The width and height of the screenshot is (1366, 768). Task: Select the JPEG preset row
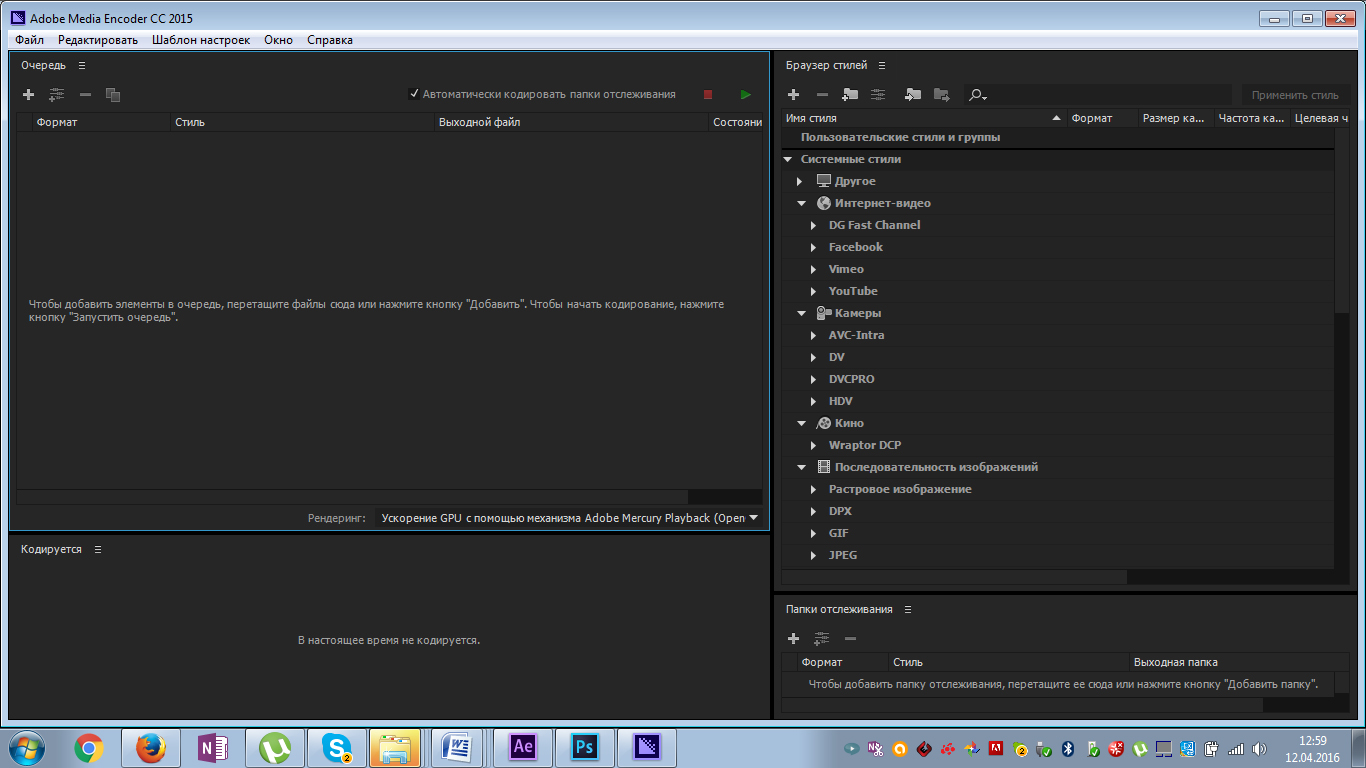pyautogui.click(x=1058, y=555)
